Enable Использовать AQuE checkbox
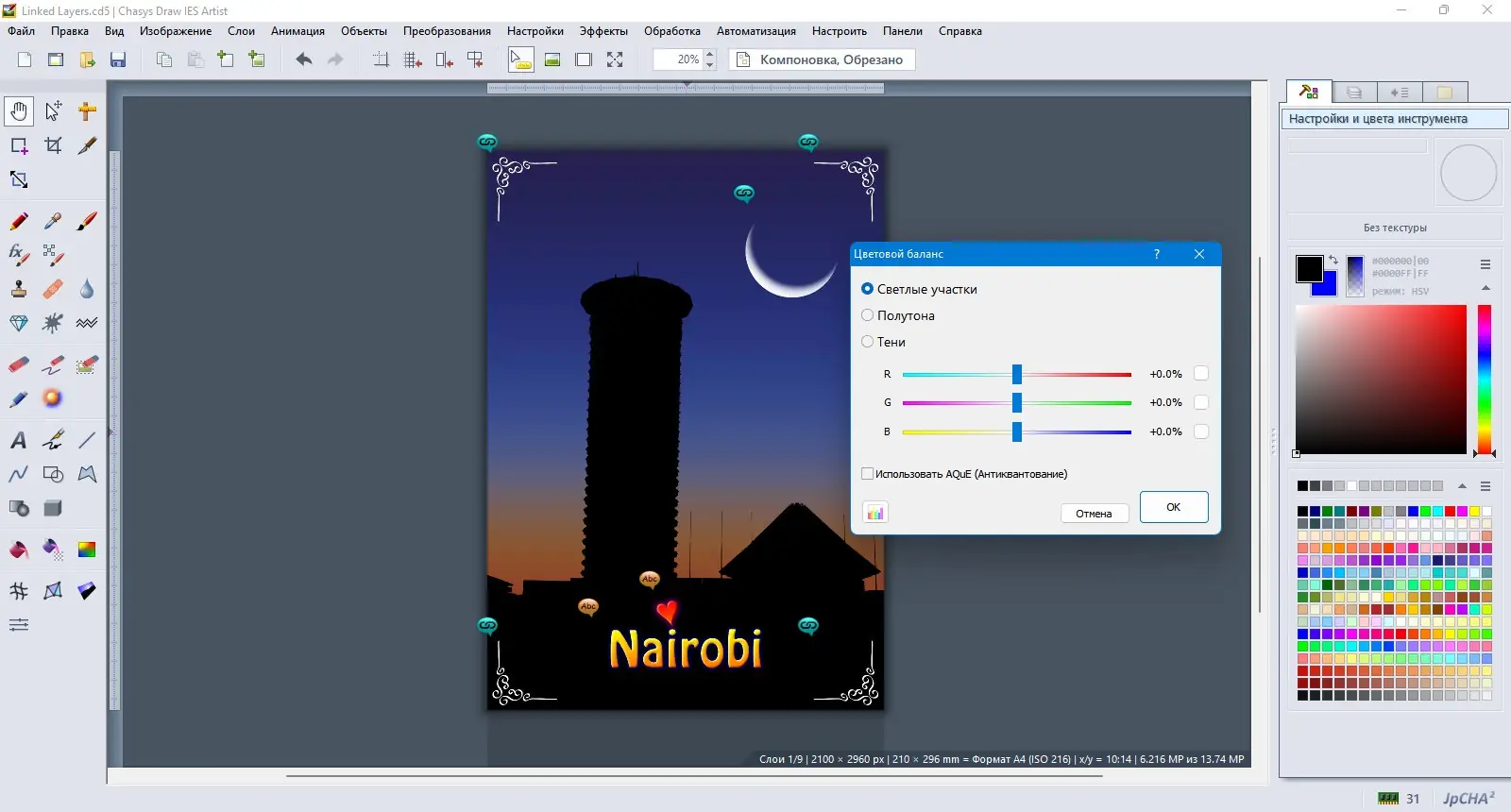This screenshot has width=1511, height=812. tap(867, 474)
